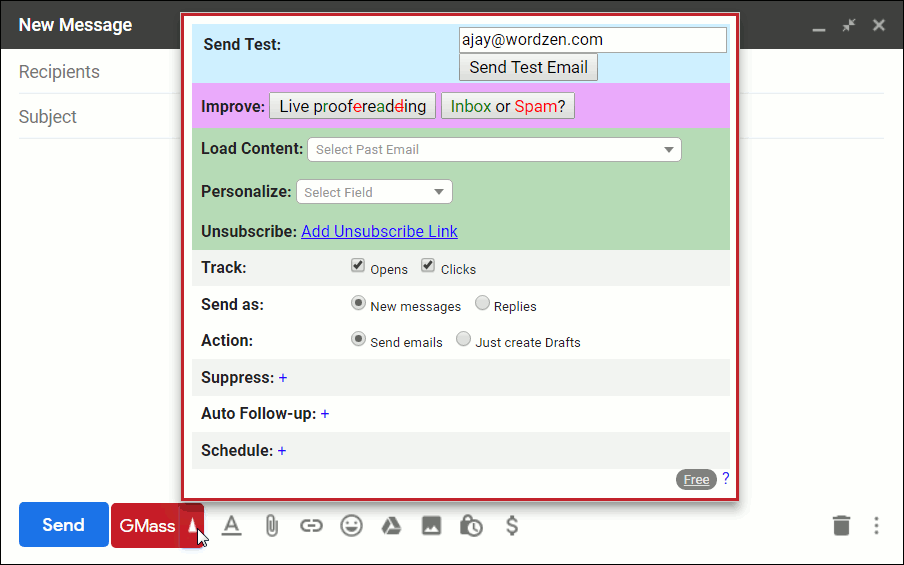Insert a link using chain icon
This screenshot has width=904, height=565.
(x=311, y=525)
